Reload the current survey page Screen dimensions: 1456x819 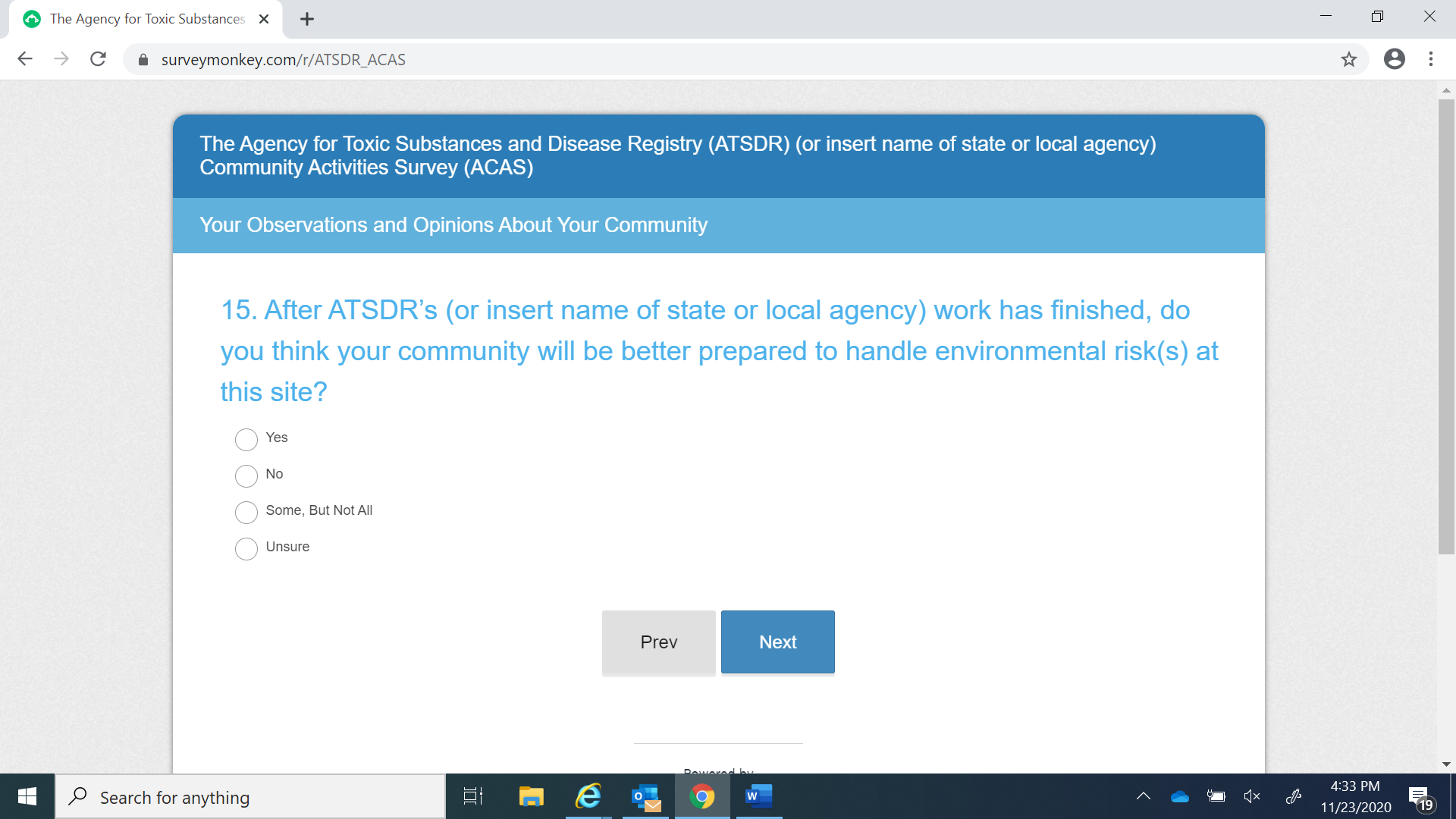98,59
